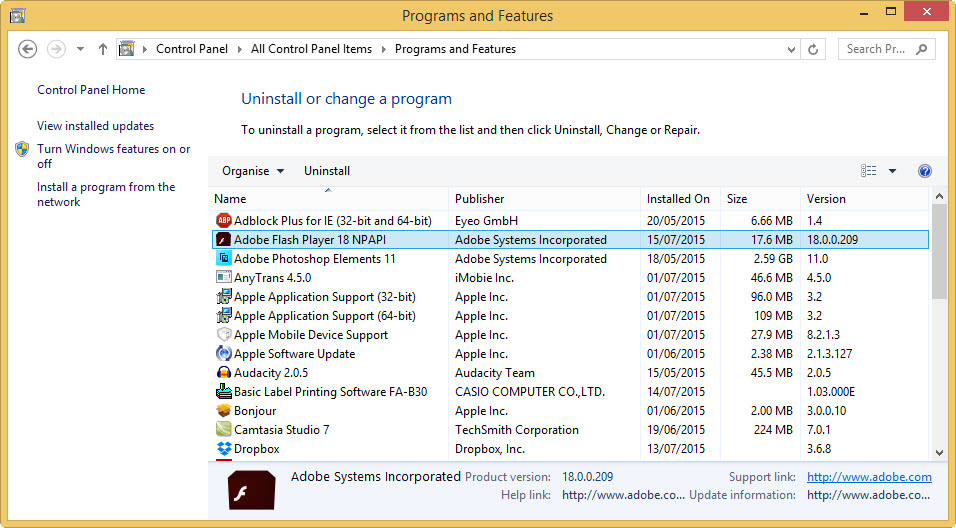Select the Dropbox program name
956x528 pixels.
pyautogui.click(x=257, y=449)
